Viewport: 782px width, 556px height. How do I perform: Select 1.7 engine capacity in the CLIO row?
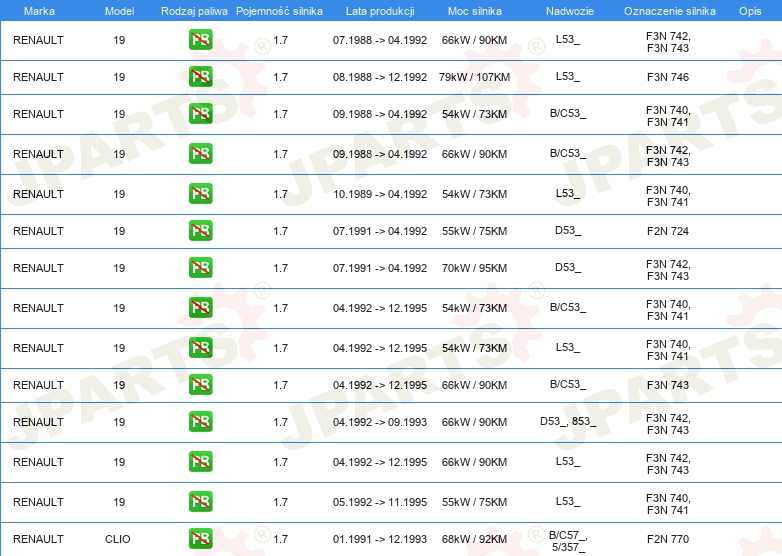[281, 539]
